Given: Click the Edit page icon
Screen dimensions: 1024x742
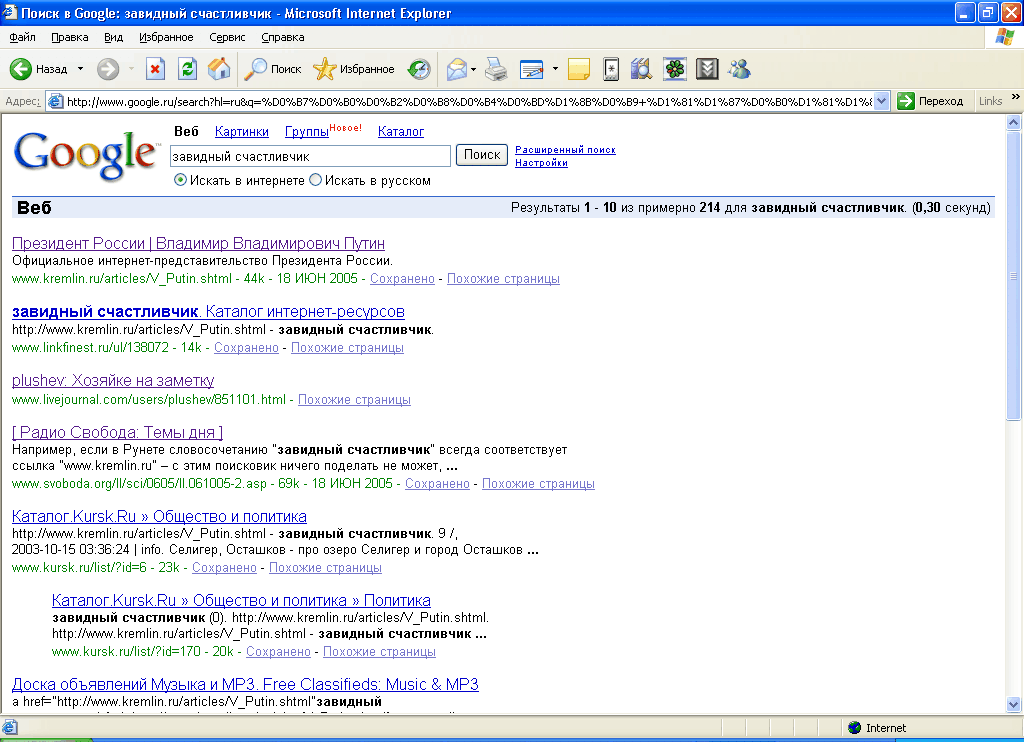Looking at the screenshot, I should pyautogui.click(x=532, y=69).
